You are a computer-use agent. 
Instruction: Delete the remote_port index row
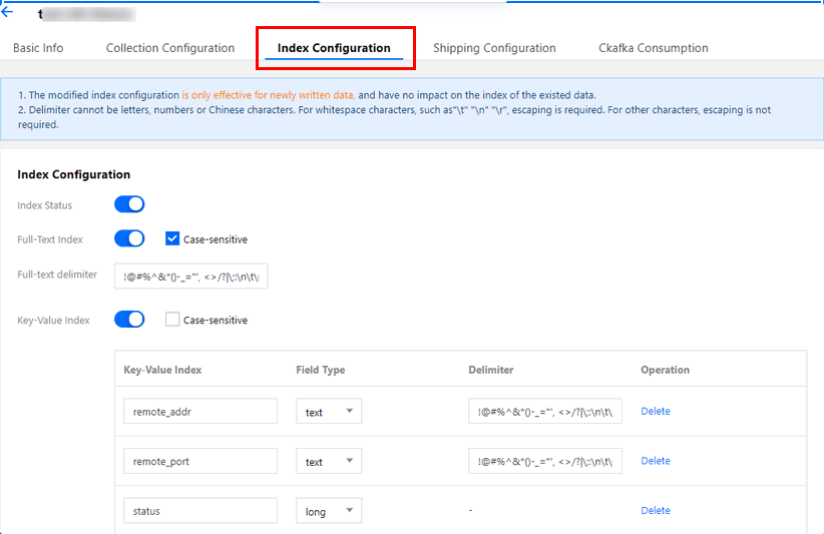tap(655, 461)
